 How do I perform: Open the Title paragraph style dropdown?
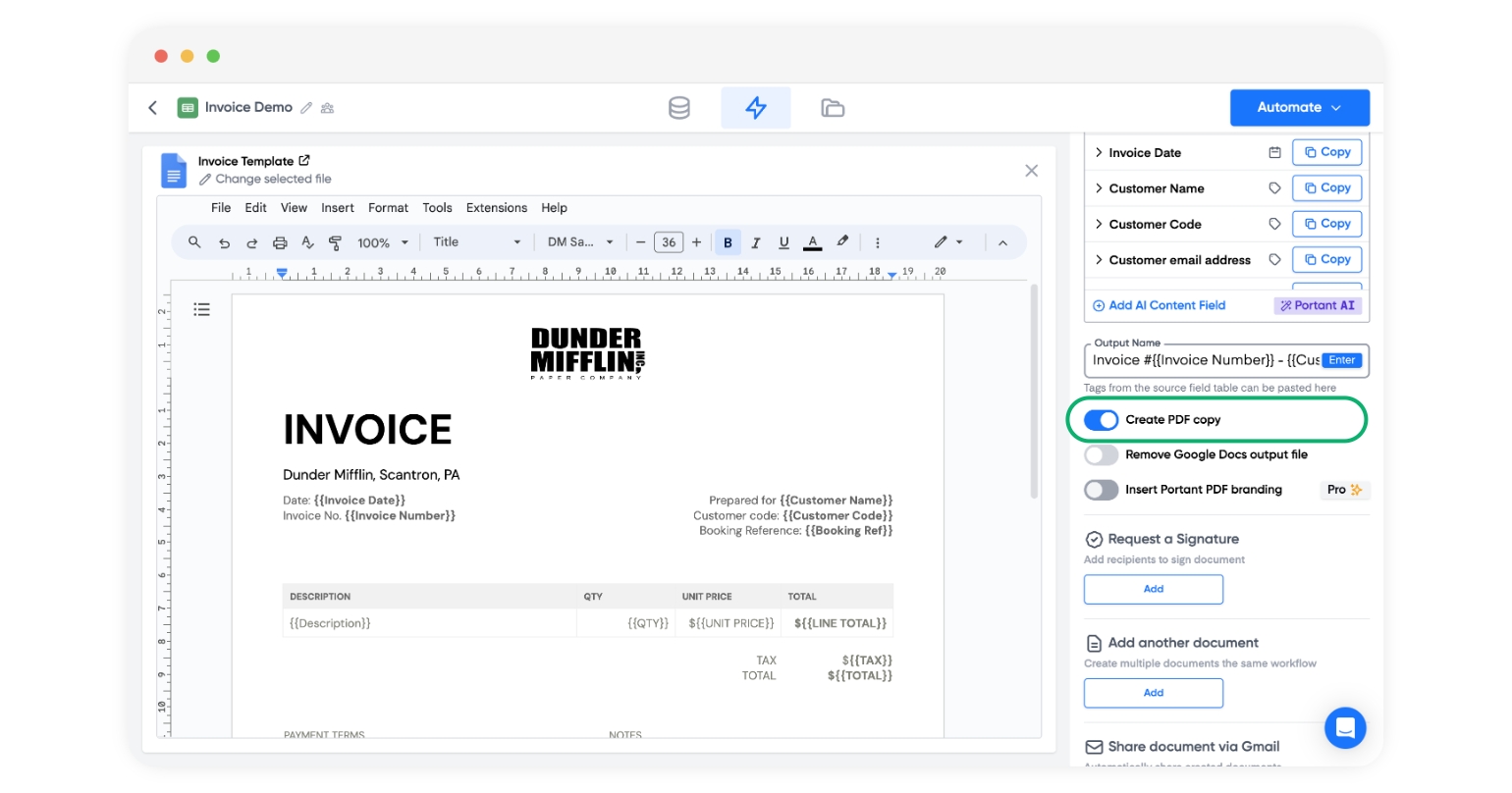[476, 242]
